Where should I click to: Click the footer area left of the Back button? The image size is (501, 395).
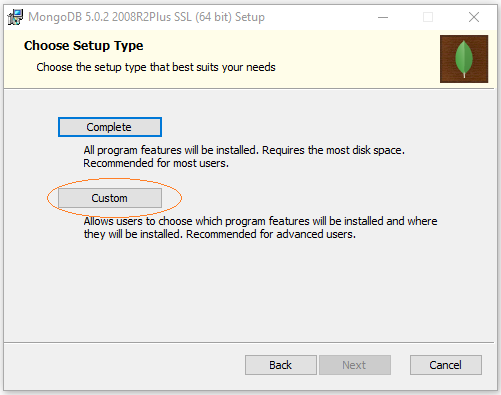(x=123, y=365)
